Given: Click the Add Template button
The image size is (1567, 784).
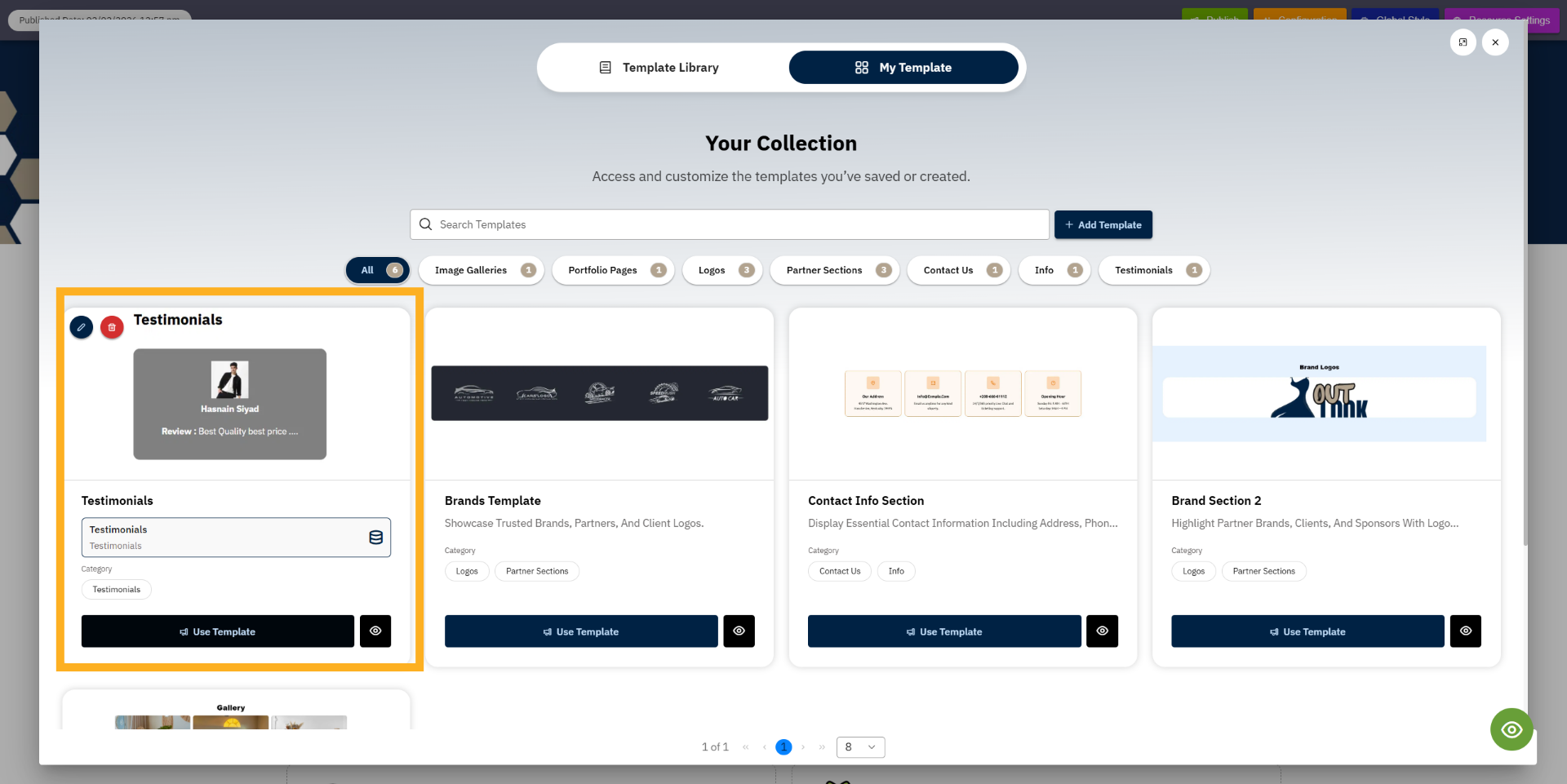Looking at the screenshot, I should pos(1103,224).
